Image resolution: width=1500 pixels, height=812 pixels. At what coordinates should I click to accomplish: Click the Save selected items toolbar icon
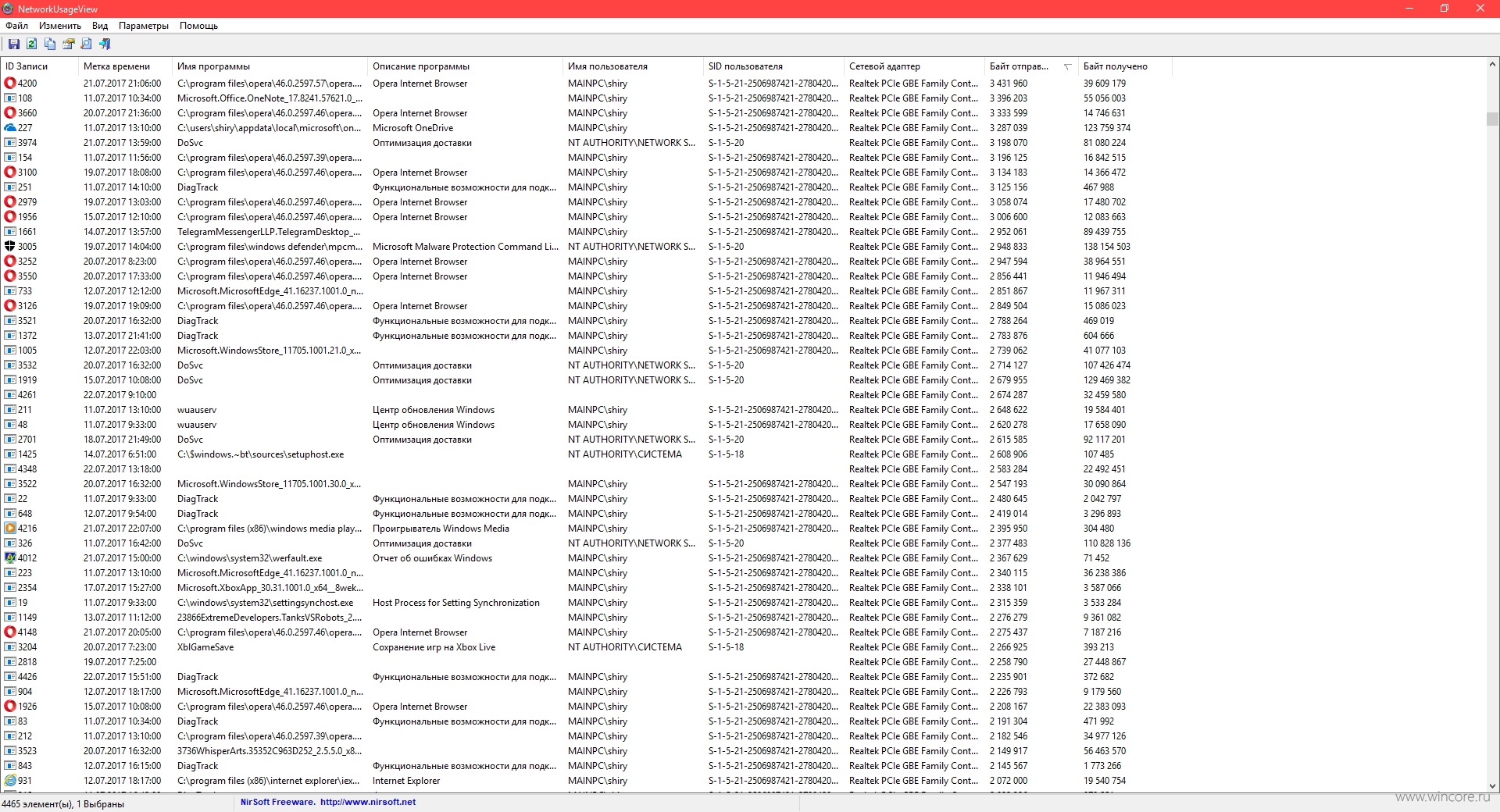tap(14, 45)
